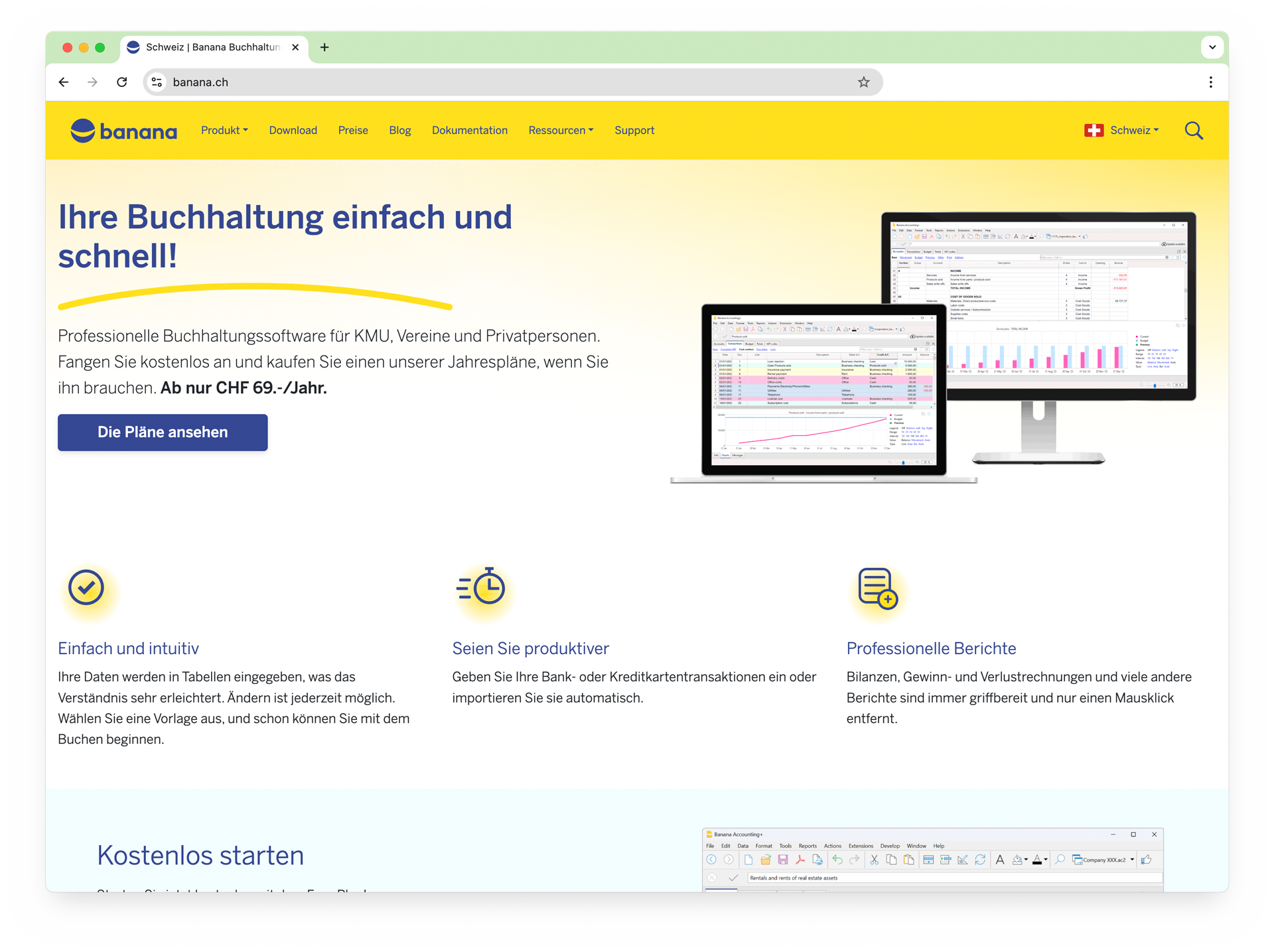This screenshot has width=1274, height=952.
Task: Bookmark this page with the star icon
Action: [x=863, y=82]
